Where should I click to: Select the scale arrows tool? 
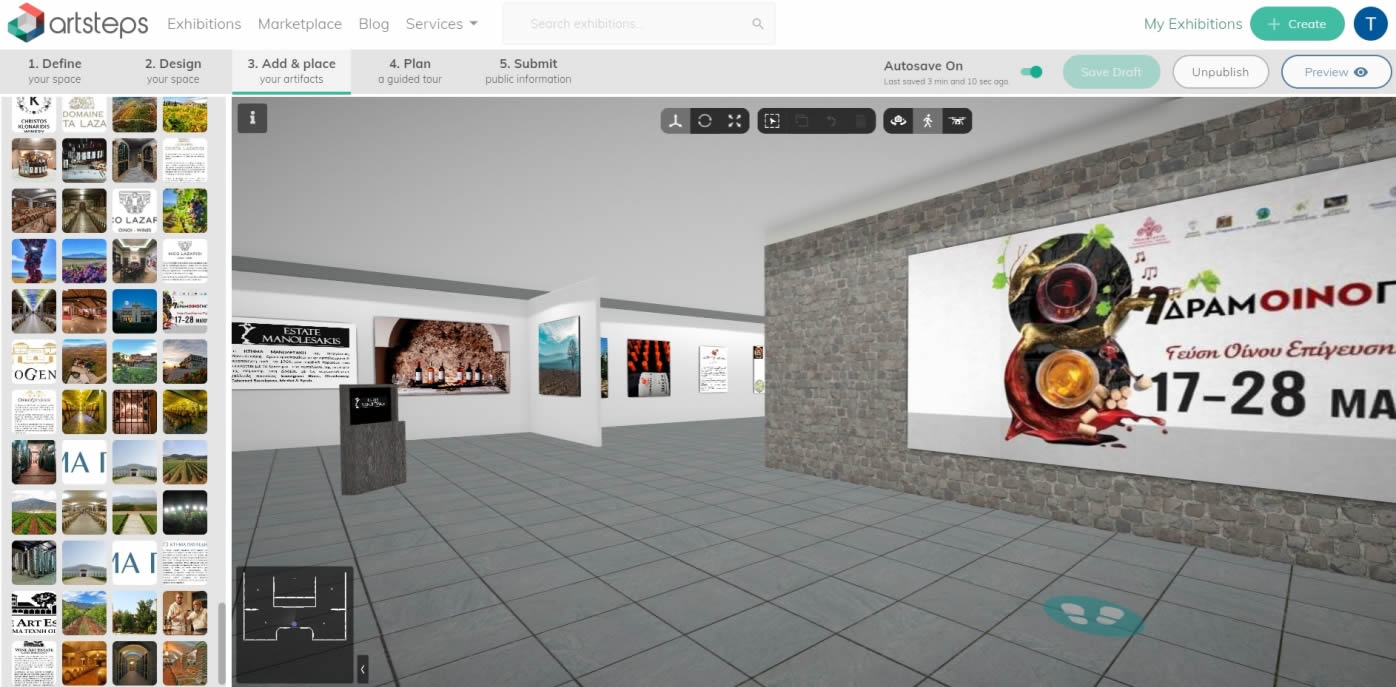coord(735,121)
